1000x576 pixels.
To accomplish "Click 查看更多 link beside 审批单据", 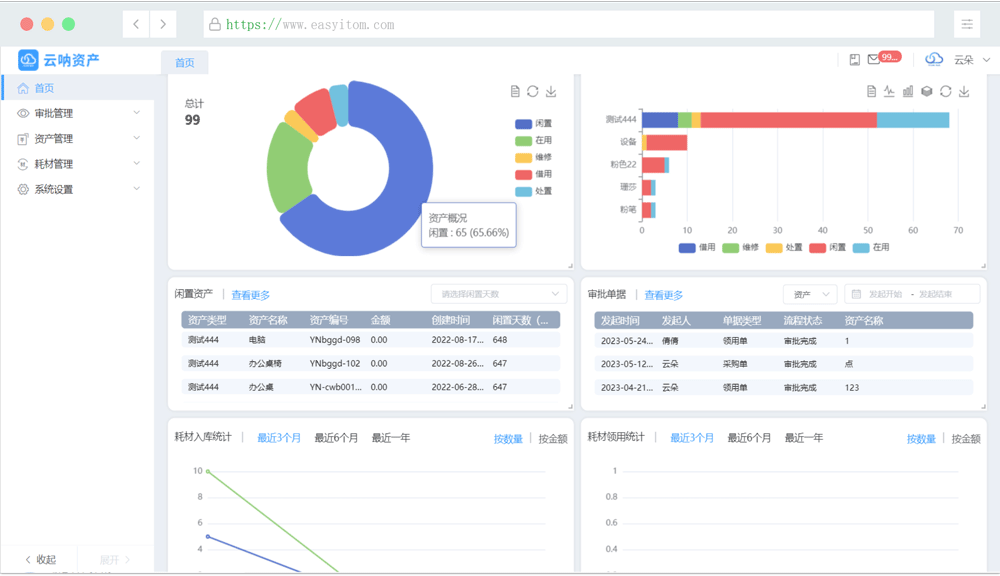I will coord(664,295).
